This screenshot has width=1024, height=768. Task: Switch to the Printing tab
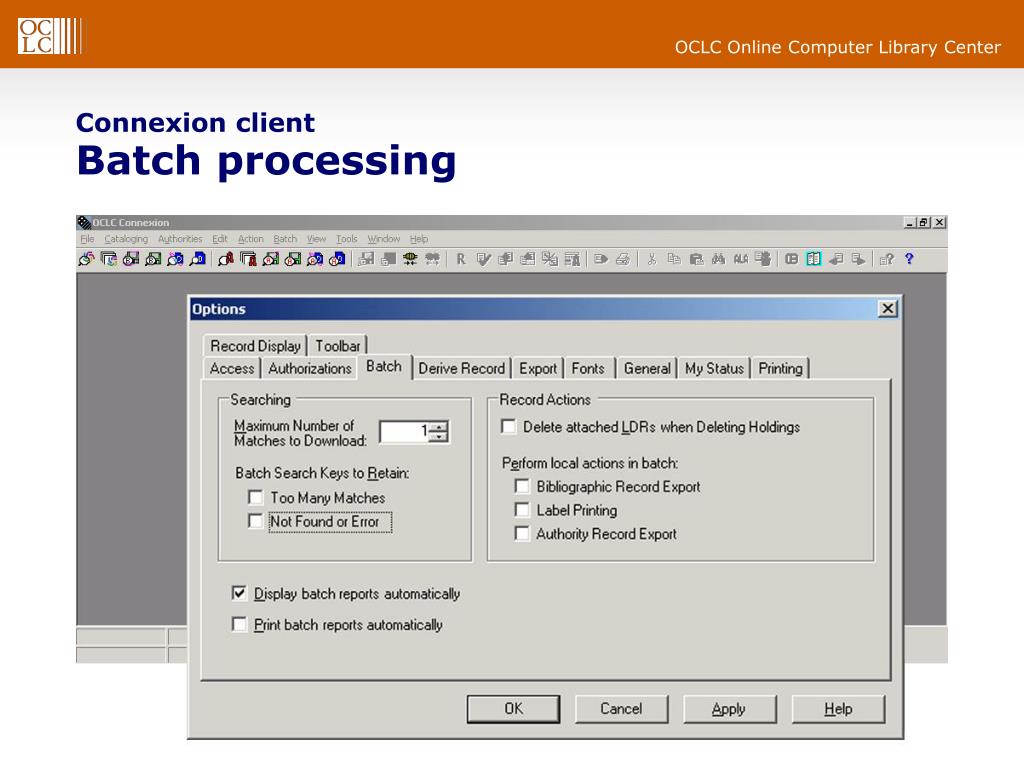(780, 368)
